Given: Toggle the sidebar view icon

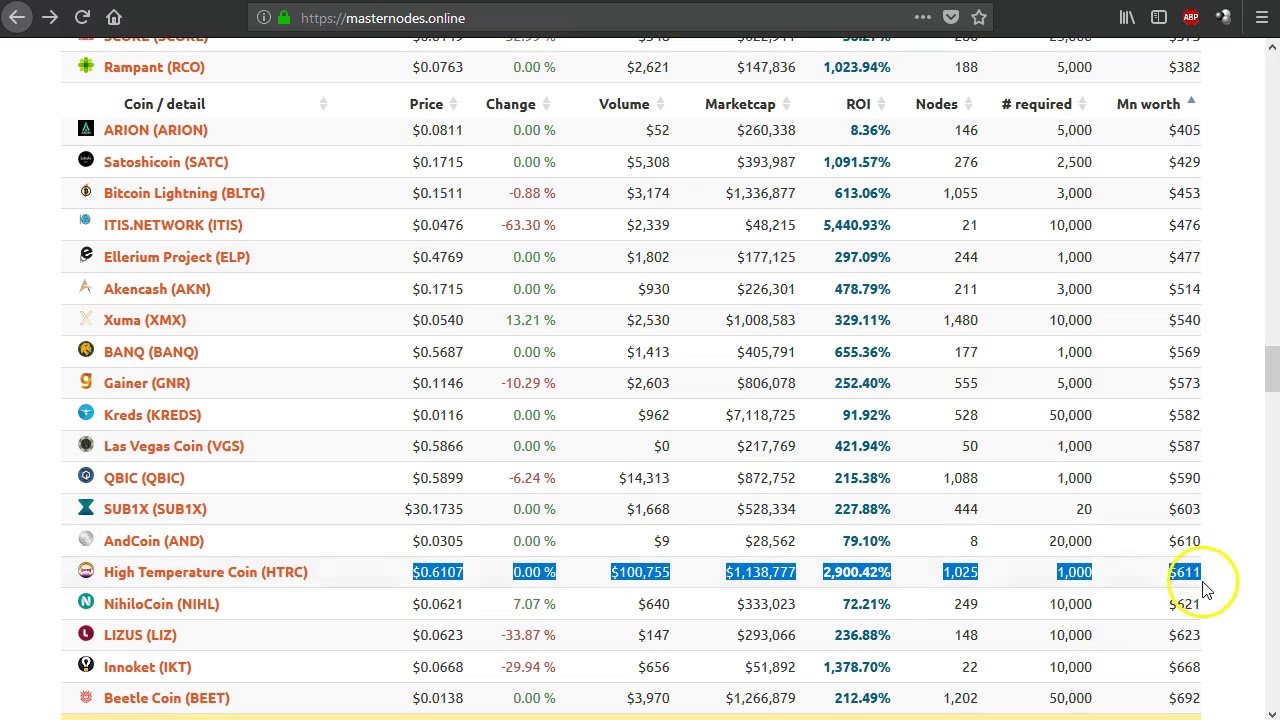Looking at the screenshot, I should 1159,17.
